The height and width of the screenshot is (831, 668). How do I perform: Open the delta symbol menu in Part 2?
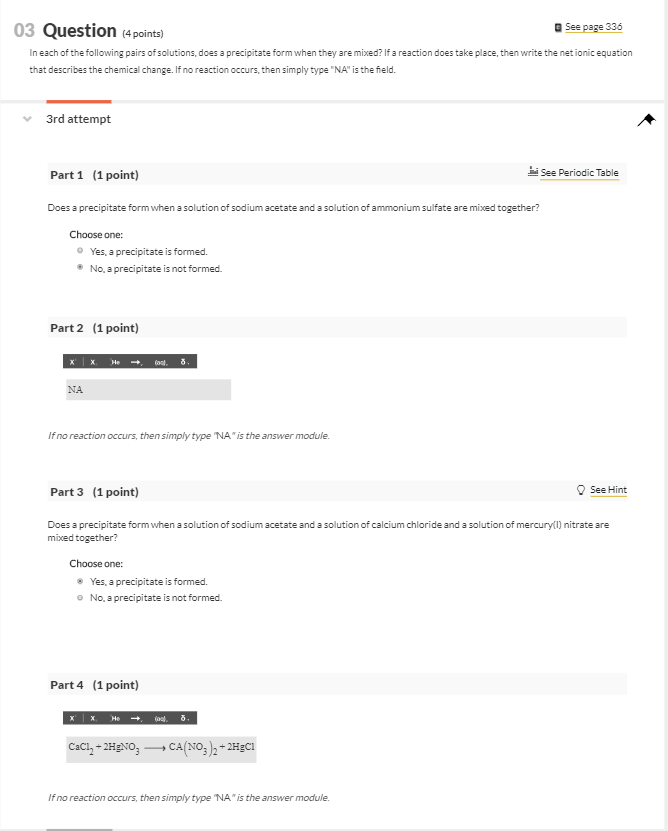pyautogui.click(x=184, y=362)
